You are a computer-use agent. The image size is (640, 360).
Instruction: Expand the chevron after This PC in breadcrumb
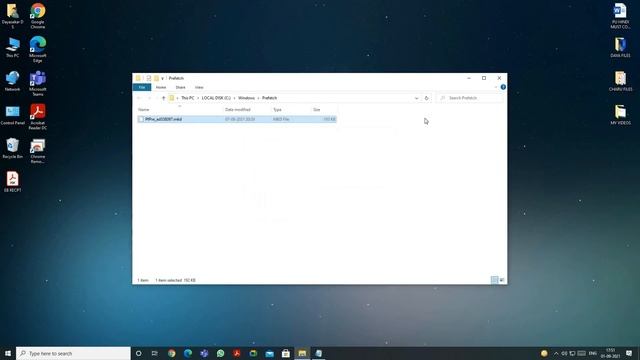click(198, 98)
